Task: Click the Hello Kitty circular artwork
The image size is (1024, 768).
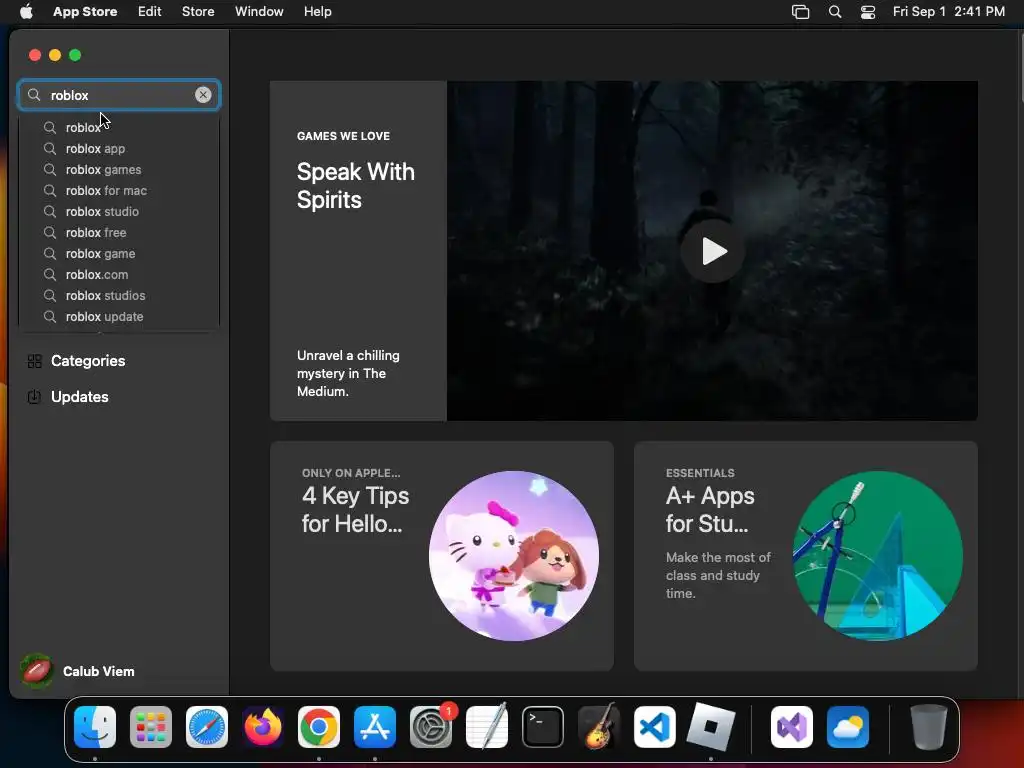Action: (514, 556)
